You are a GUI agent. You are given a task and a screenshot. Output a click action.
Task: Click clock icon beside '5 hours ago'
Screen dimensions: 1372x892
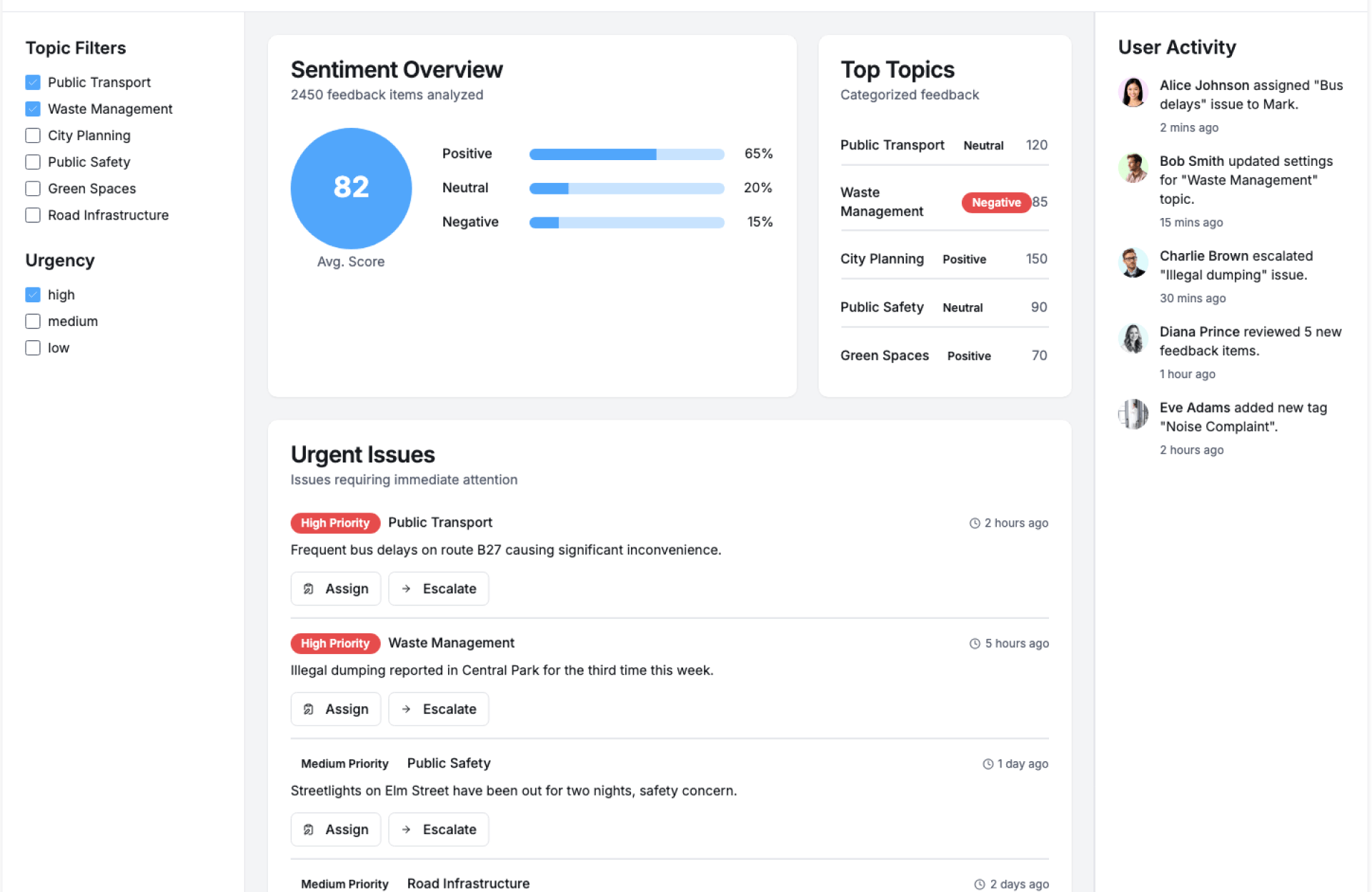(974, 643)
